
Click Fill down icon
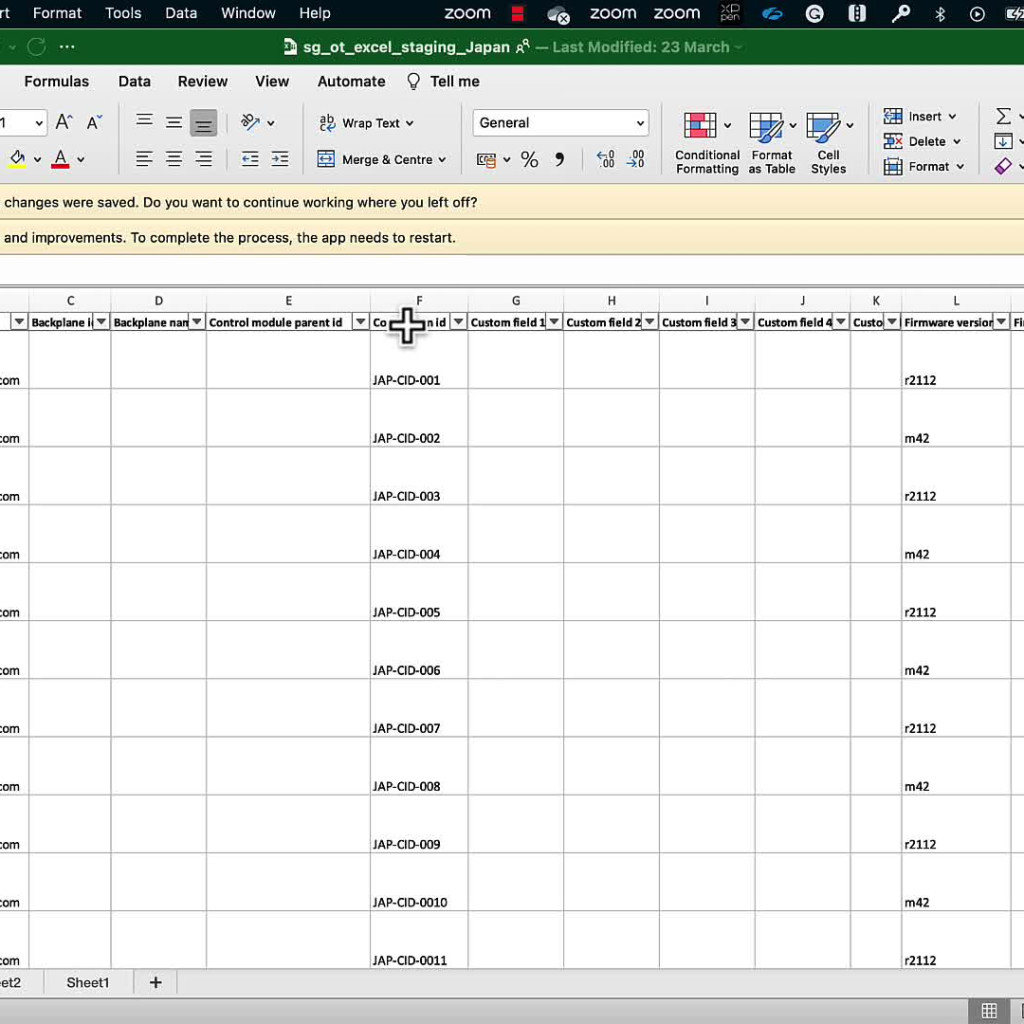pyautogui.click(x=1003, y=141)
